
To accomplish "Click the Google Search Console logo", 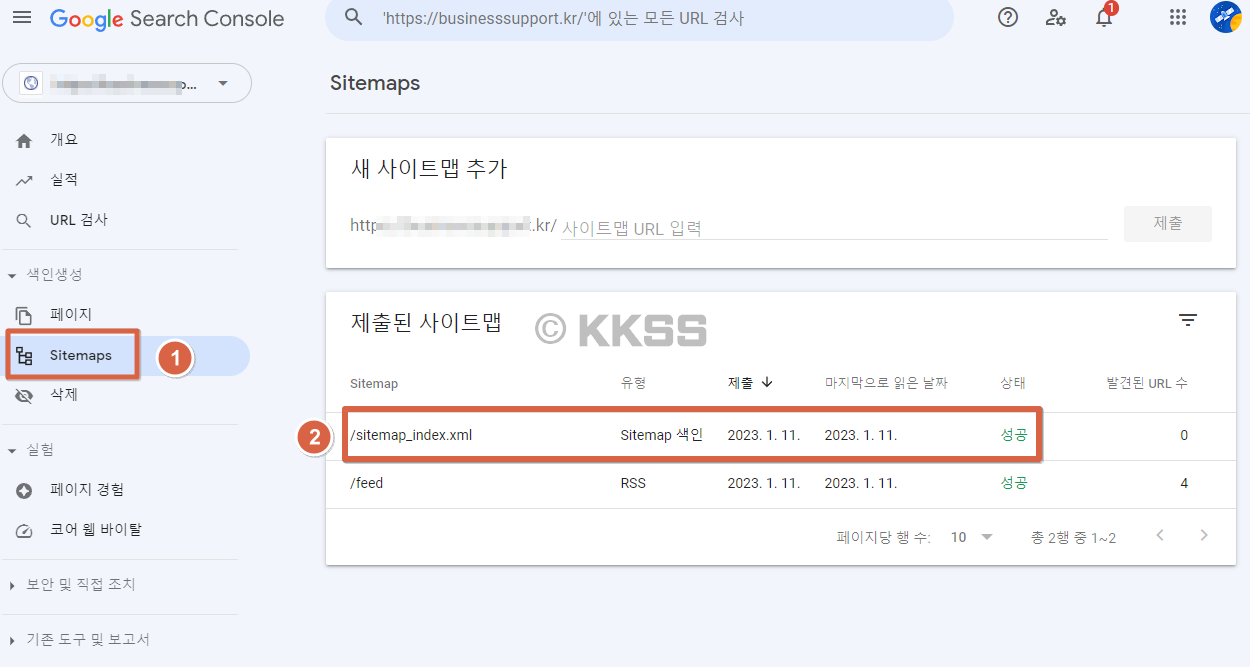I will coord(167,17).
